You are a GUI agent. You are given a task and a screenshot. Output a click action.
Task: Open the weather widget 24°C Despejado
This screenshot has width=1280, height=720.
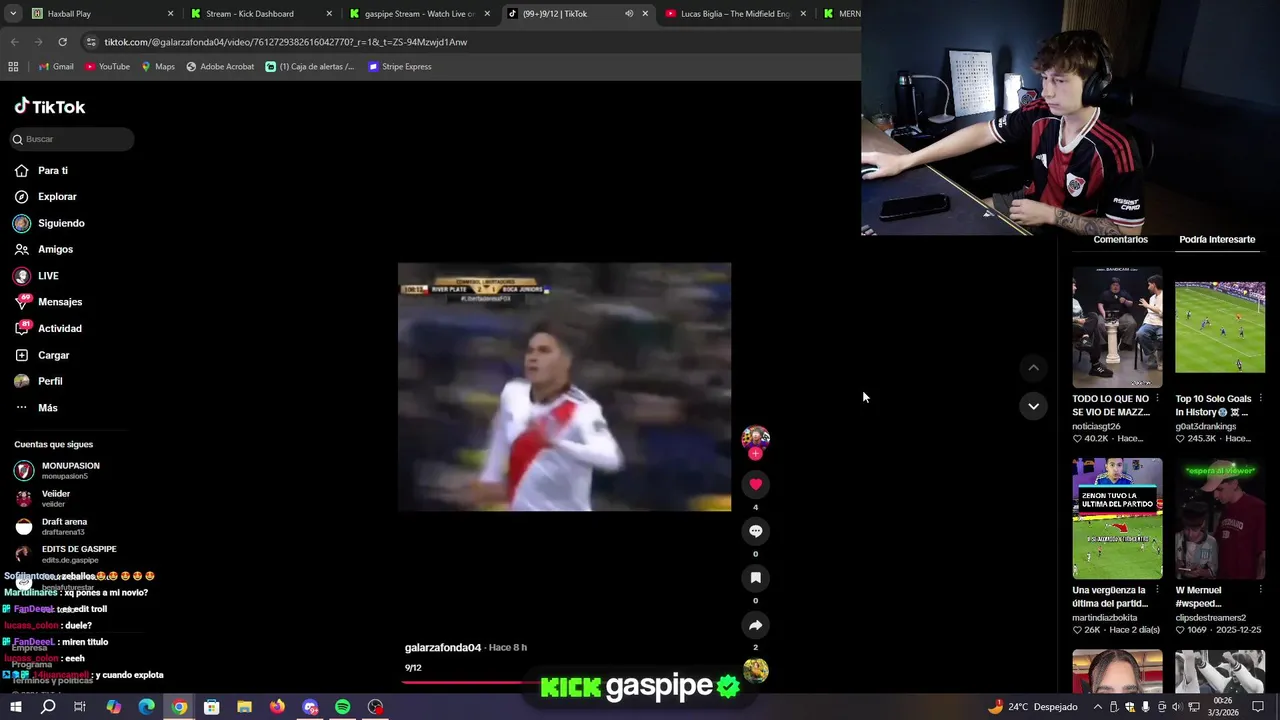(1032, 707)
